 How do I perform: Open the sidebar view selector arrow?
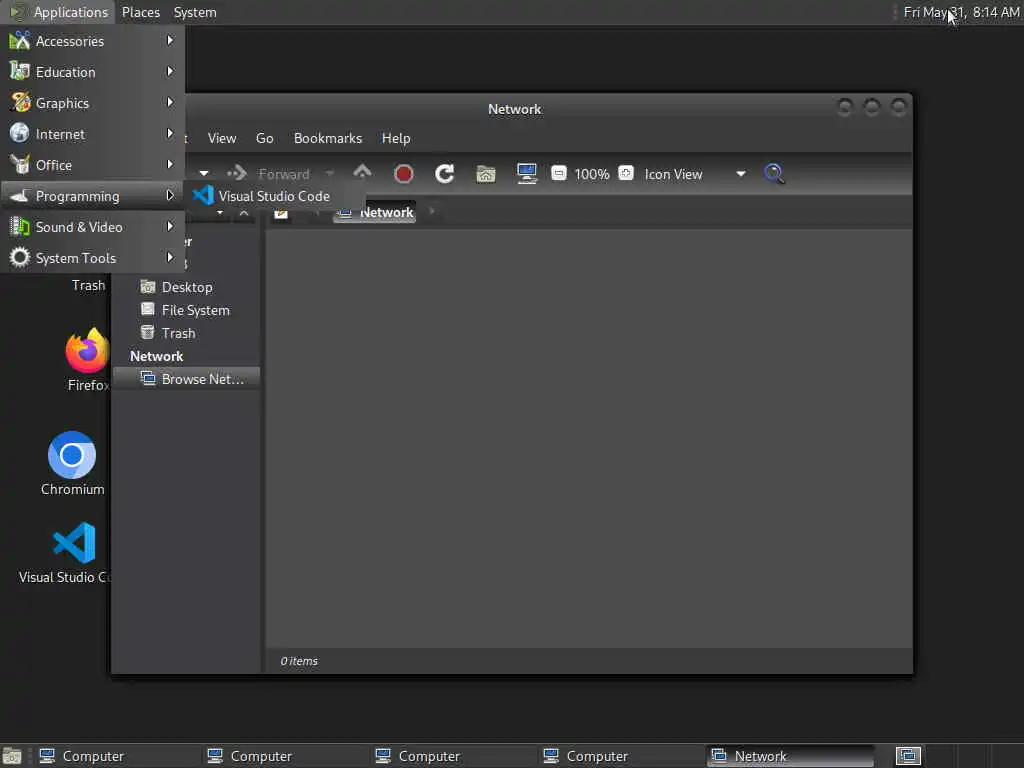point(220,213)
